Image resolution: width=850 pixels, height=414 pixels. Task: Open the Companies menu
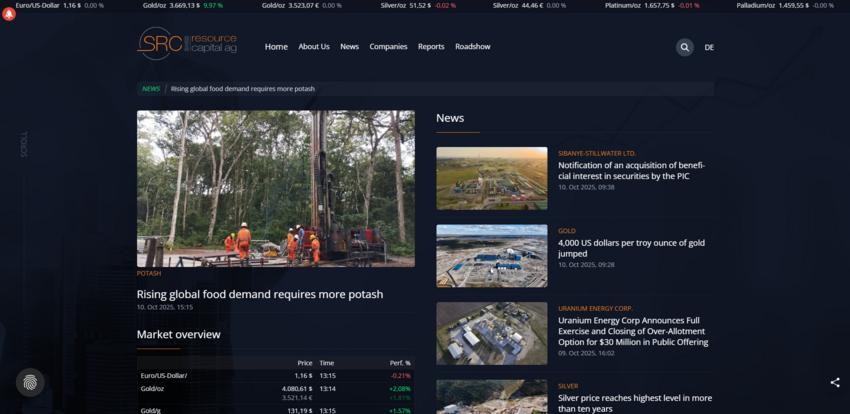point(388,47)
